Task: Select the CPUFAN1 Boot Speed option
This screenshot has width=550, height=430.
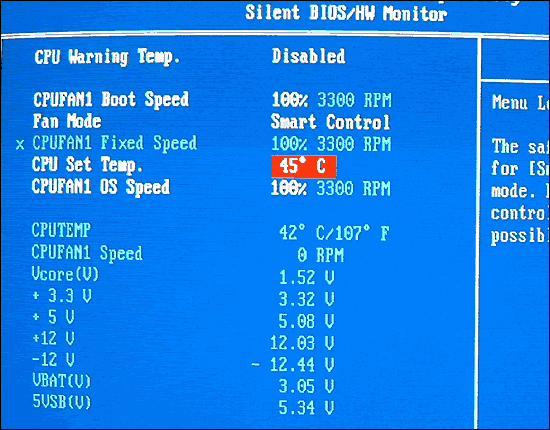Action: coord(111,99)
